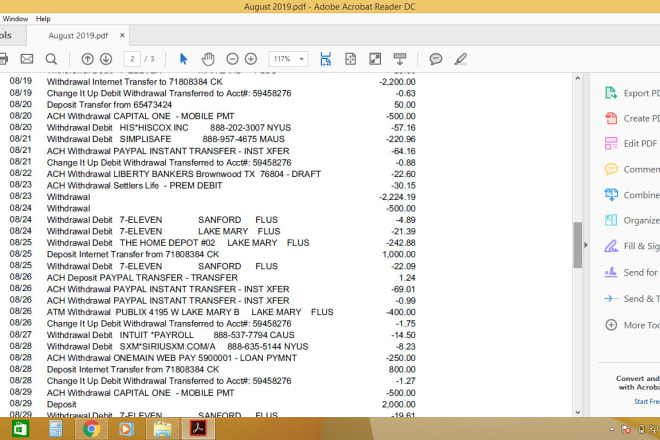Open the Help menu

tap(43, 19)
